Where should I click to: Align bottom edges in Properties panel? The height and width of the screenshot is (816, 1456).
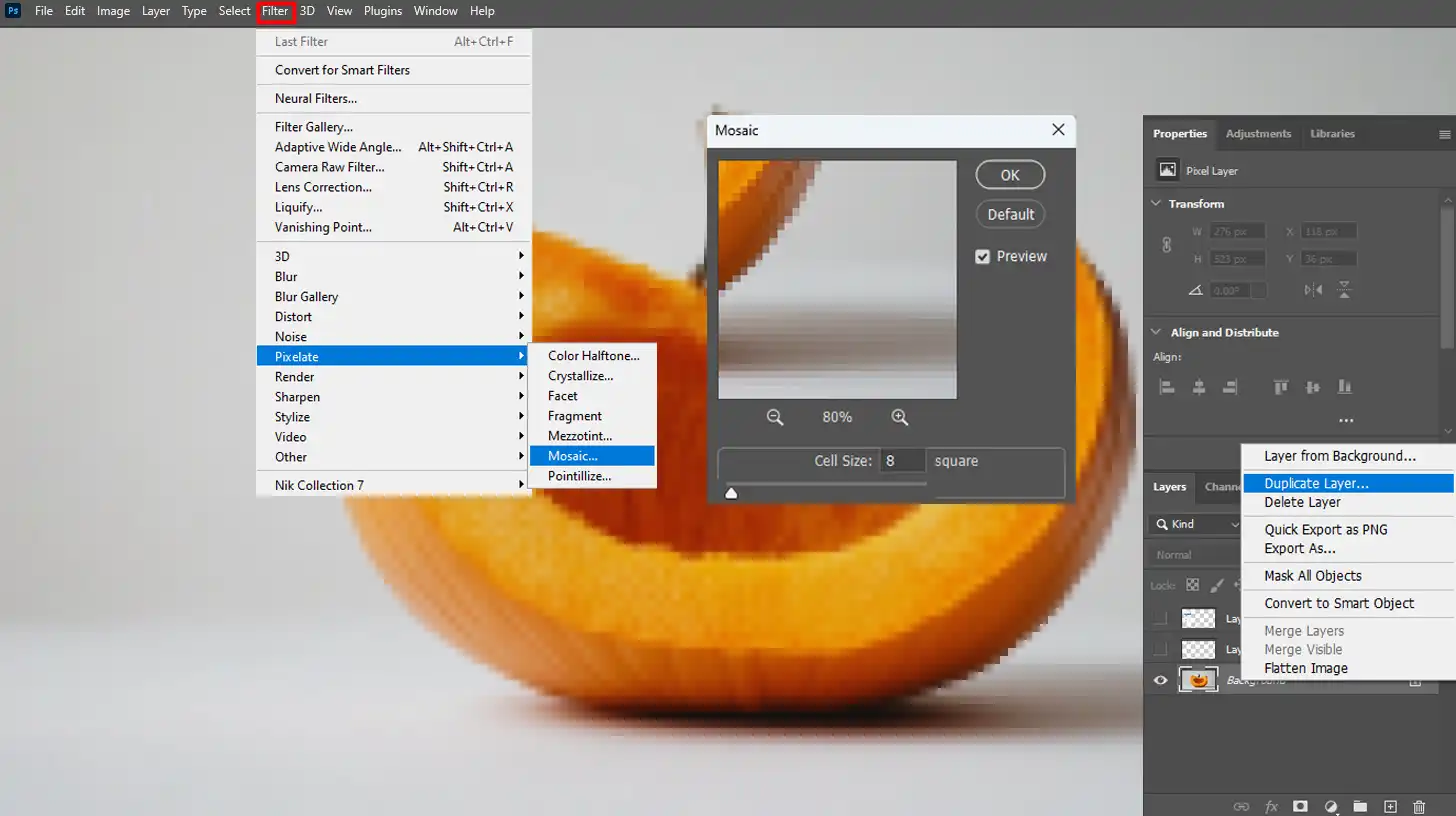tap(1344, 387)
